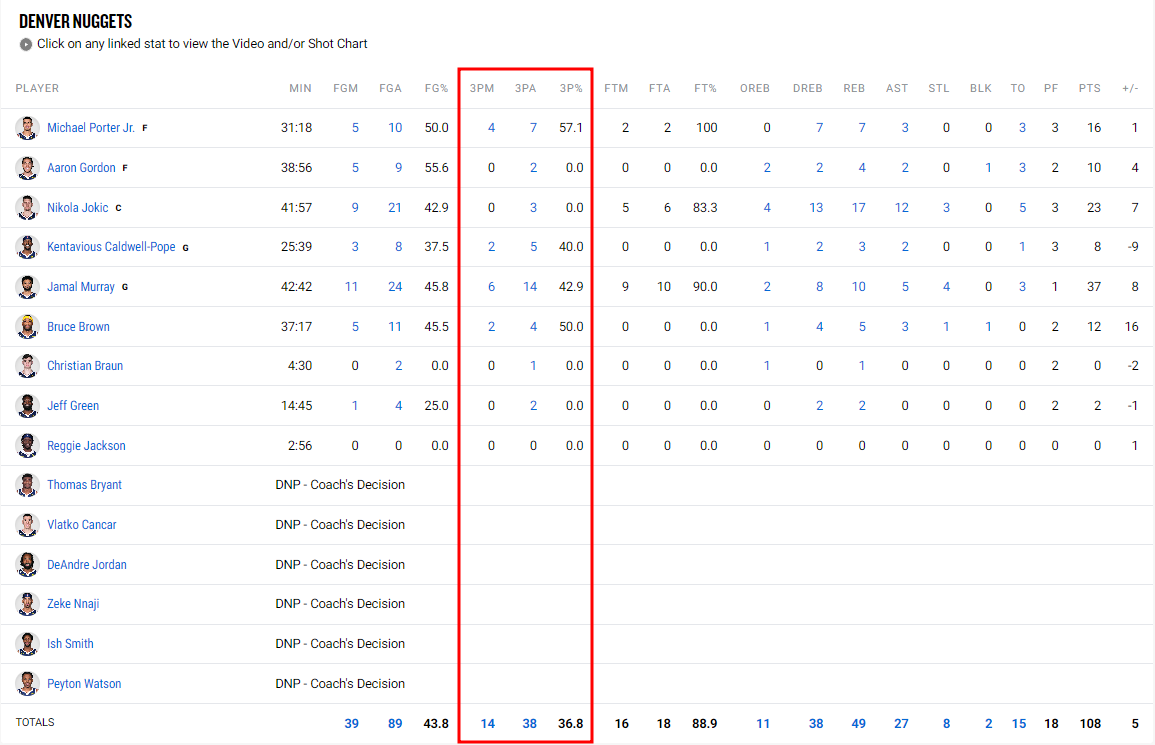The width and height of the screenshot is (1155, 745).
Task: View Nikola Jokic's 12 assists video
Action: point(902,208)
